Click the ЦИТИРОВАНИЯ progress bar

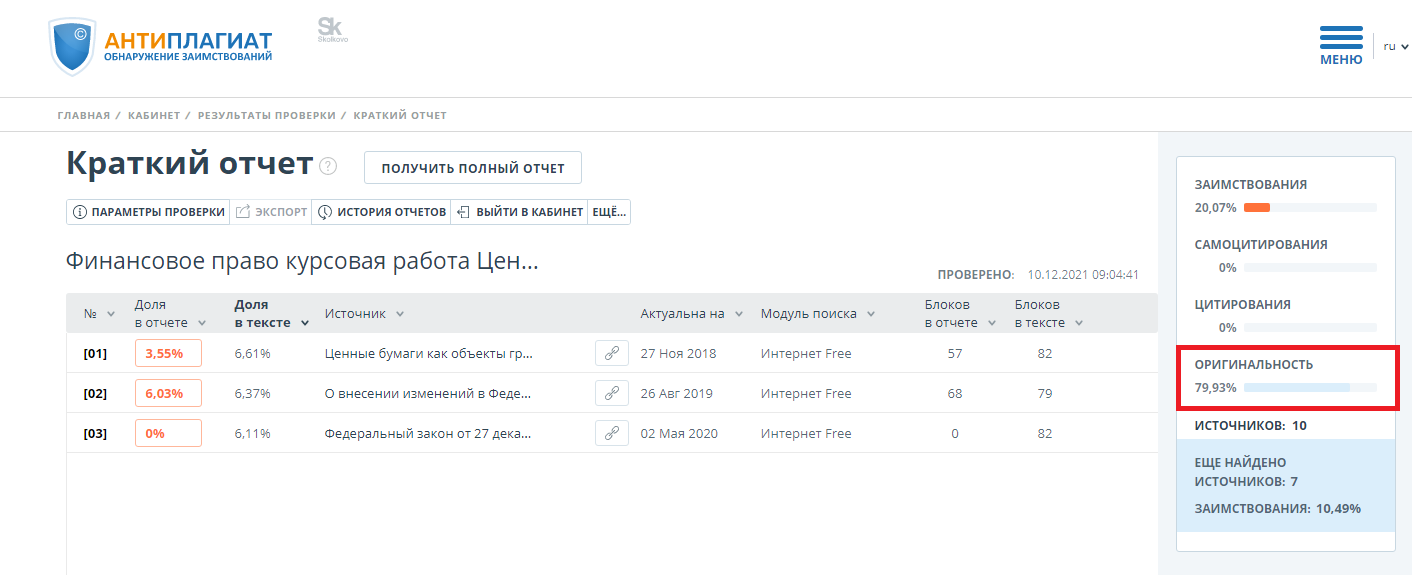[x=1310, y=328]
